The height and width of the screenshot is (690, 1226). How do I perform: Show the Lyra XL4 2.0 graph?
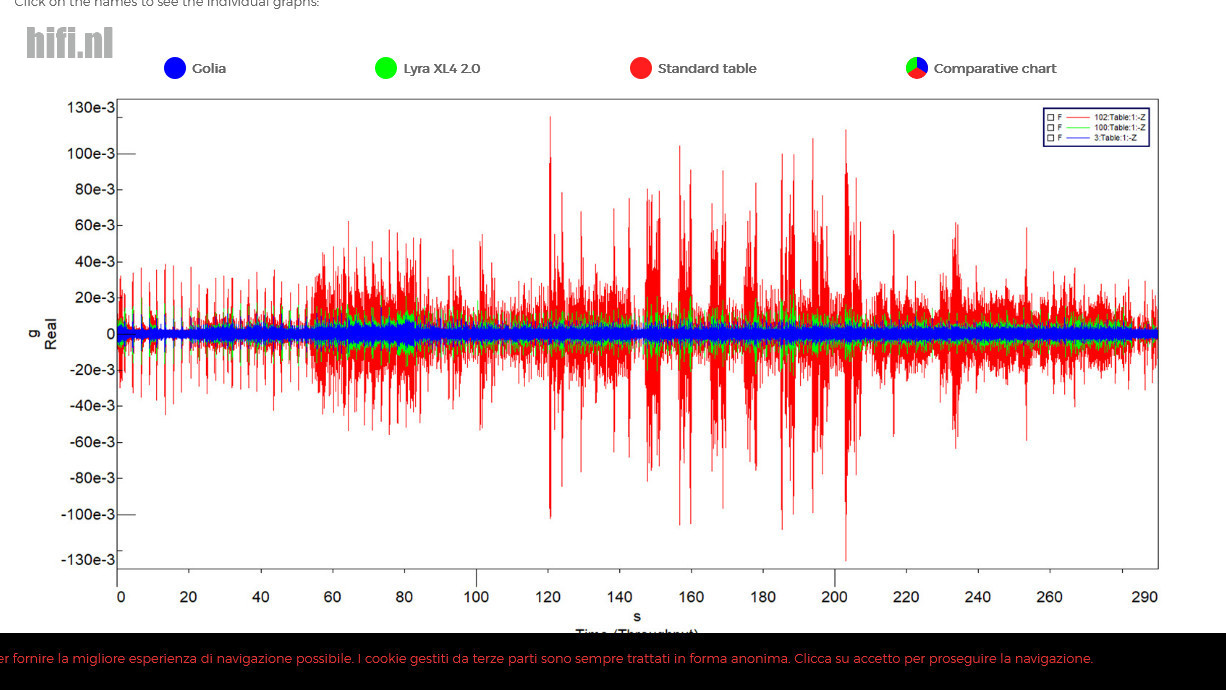tap(442, 69)
